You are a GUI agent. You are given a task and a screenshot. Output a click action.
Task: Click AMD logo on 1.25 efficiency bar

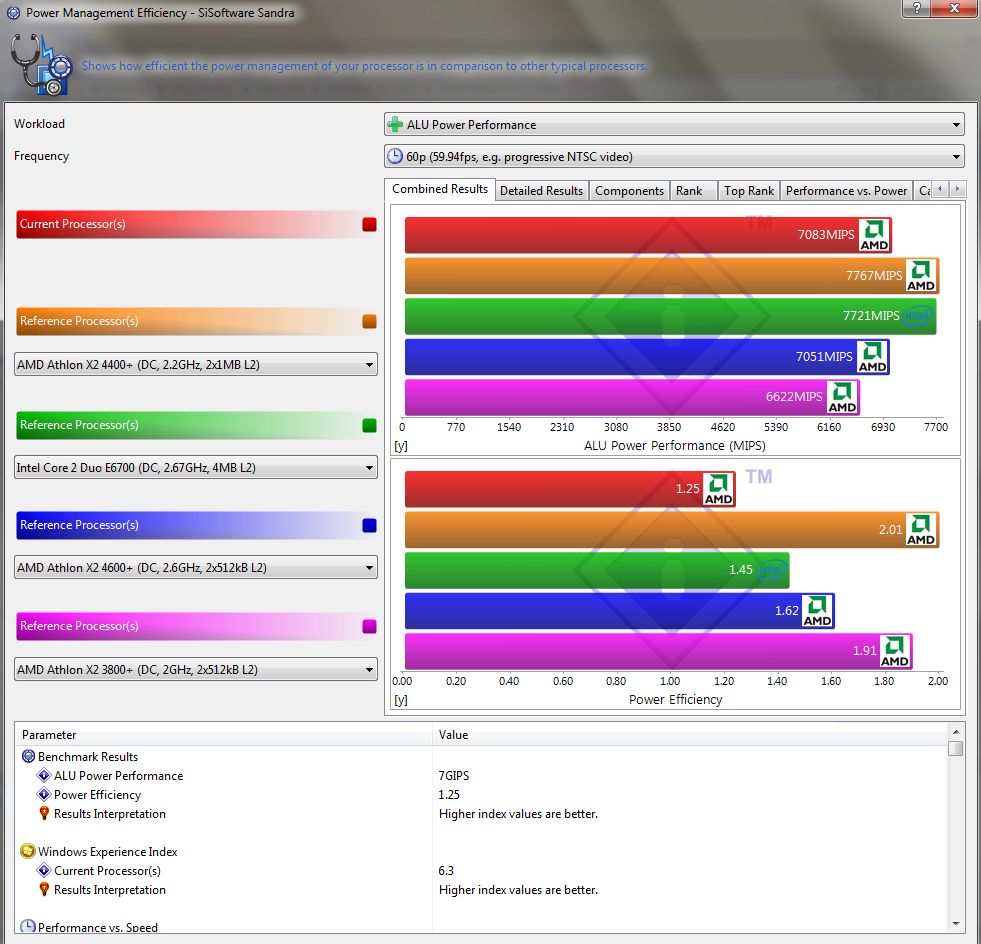pos(718,489)
